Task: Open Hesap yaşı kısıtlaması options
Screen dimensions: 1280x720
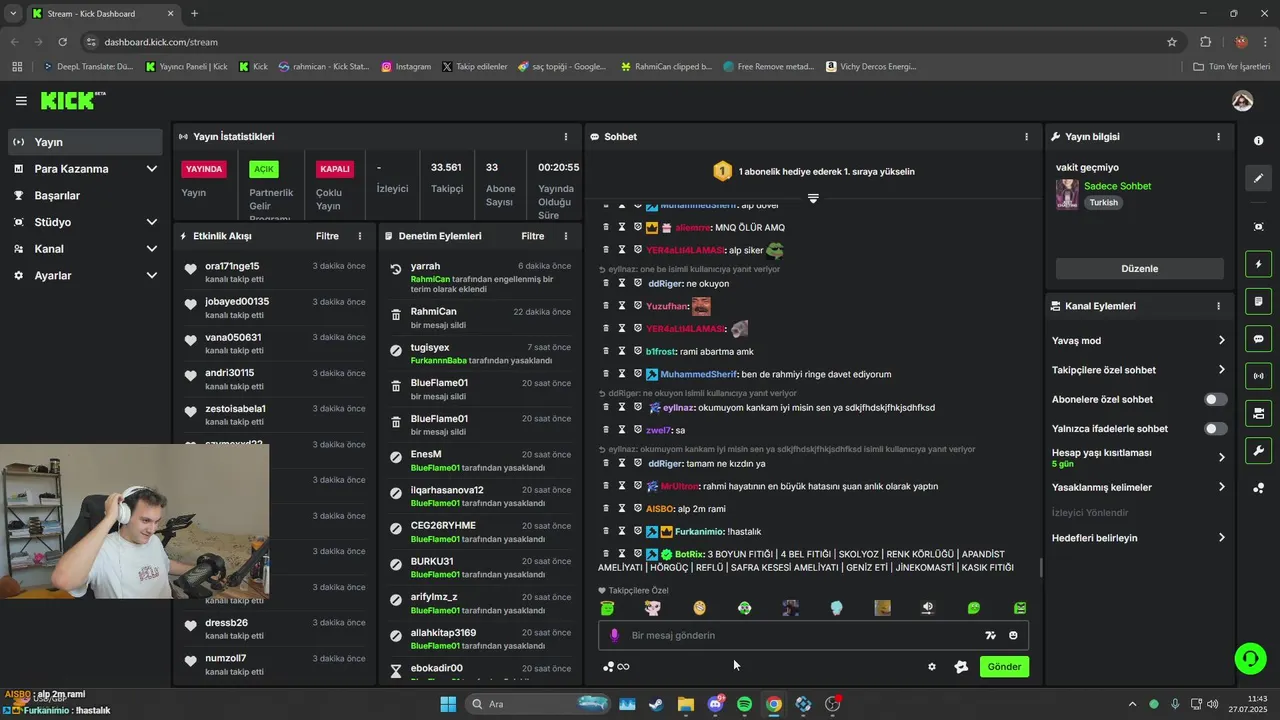Action: click(x=1139, y=457)
